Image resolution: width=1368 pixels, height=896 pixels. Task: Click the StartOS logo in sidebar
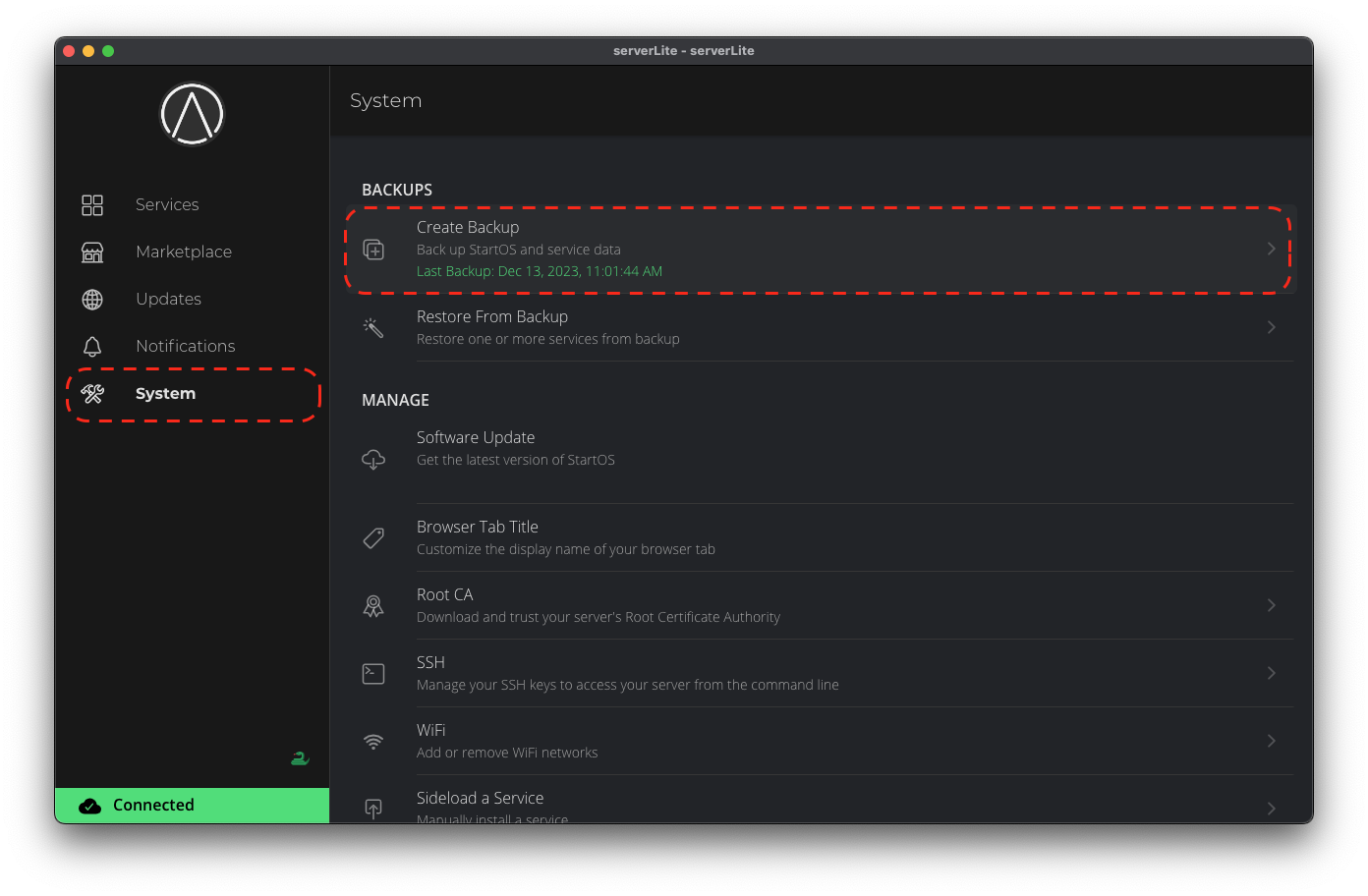click(193, 114)
